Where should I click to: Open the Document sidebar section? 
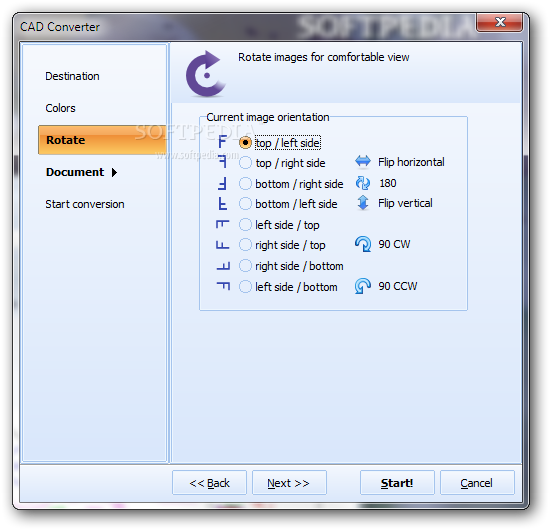(75, 172)
